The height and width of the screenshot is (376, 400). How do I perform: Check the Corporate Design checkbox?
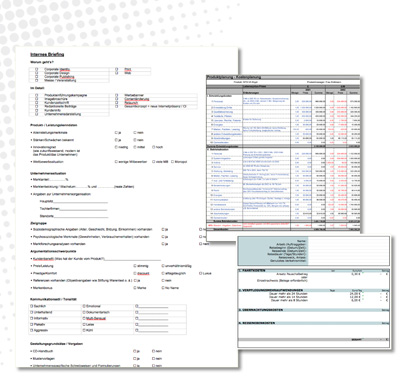(x=36, y=73)
